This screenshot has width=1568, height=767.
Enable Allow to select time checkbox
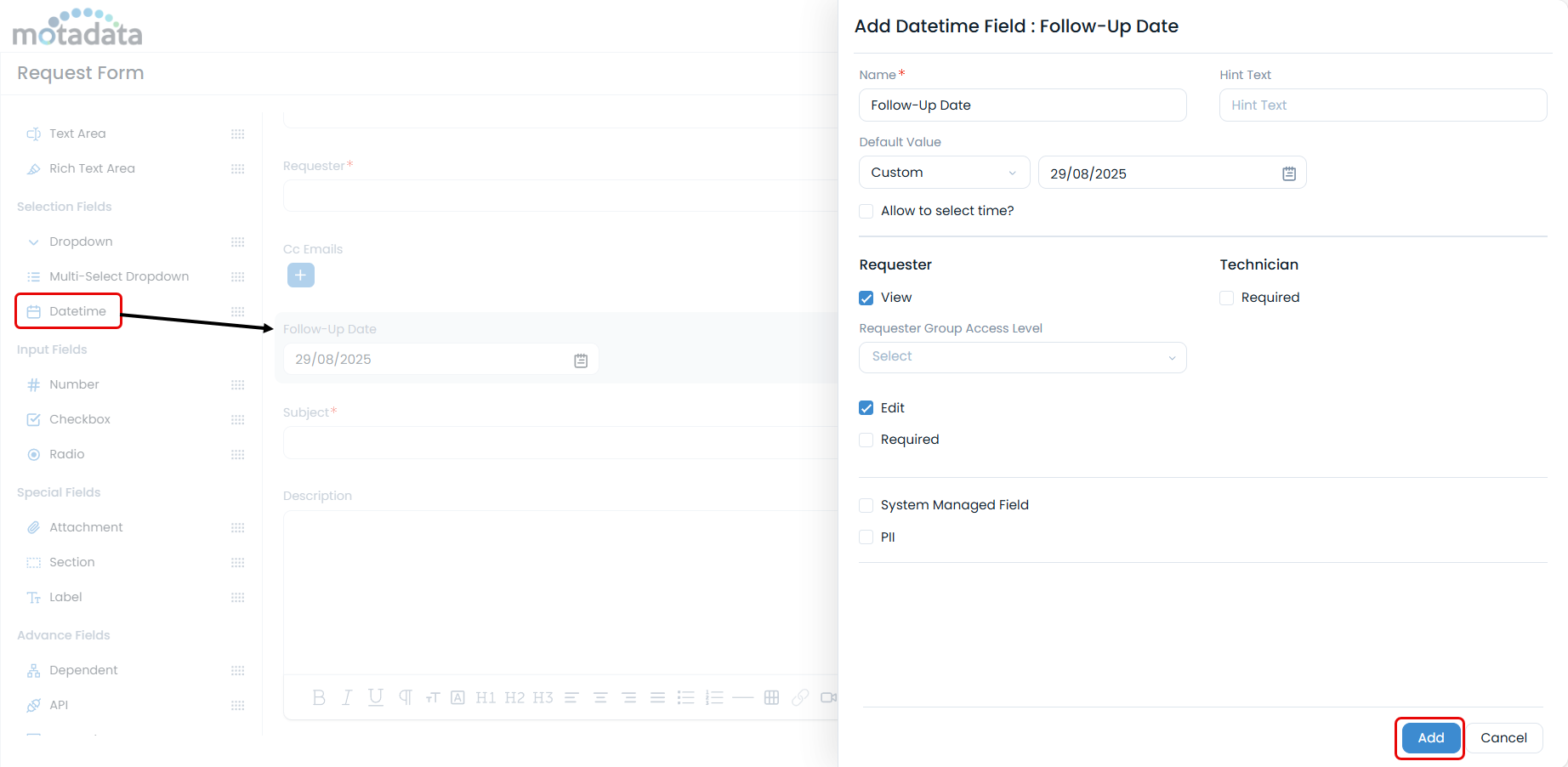(x=866, y=211)
